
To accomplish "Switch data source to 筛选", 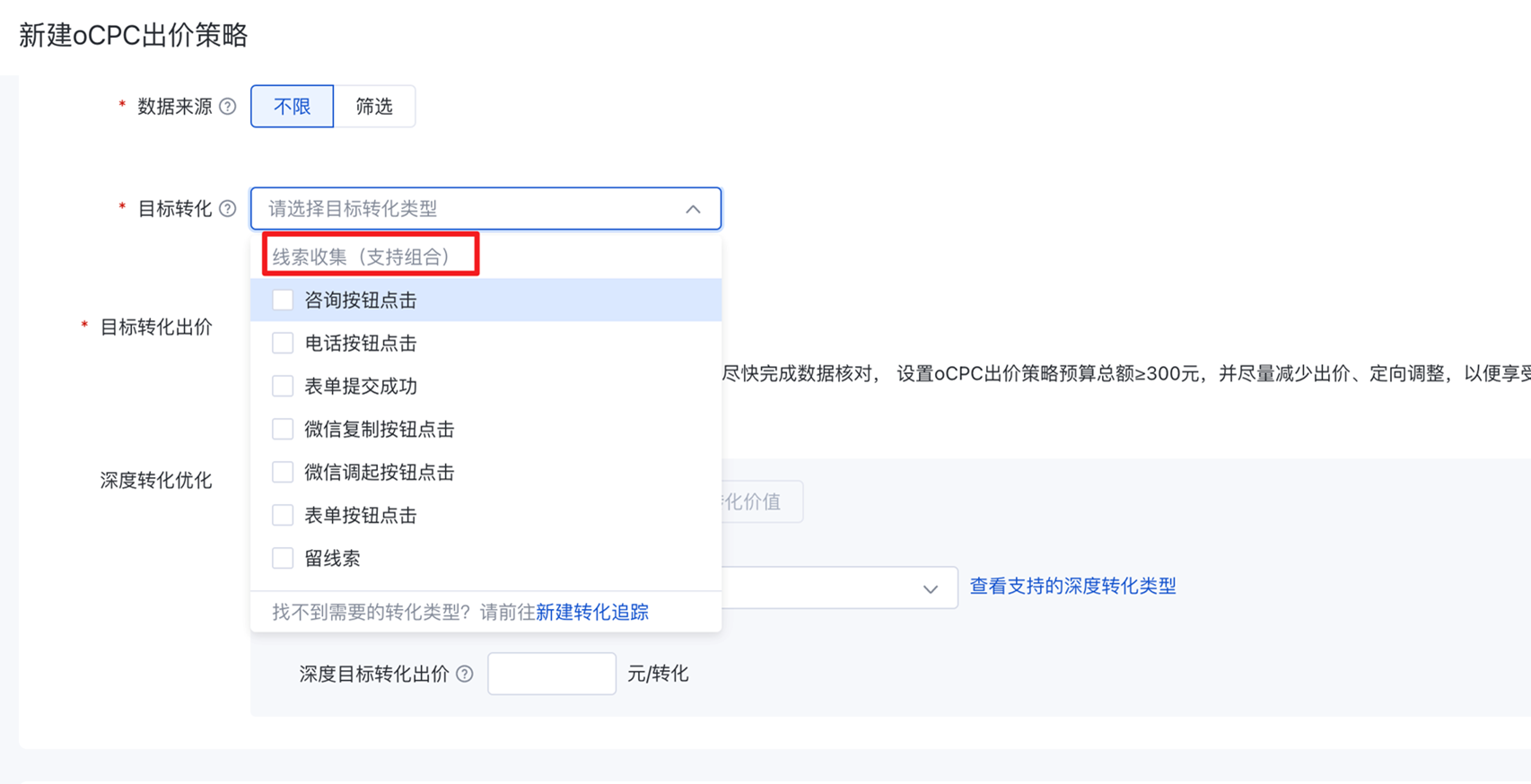I will [x=374, y=107].
